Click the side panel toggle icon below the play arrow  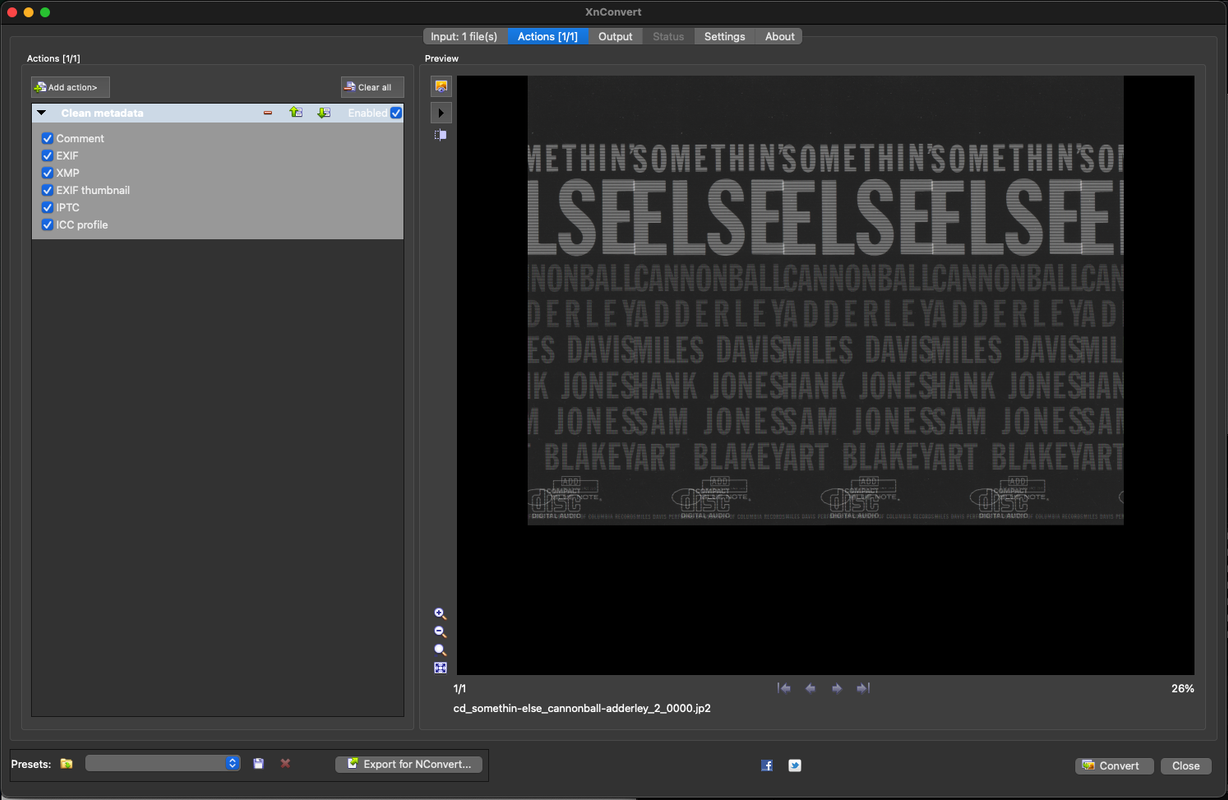point(441,135)
